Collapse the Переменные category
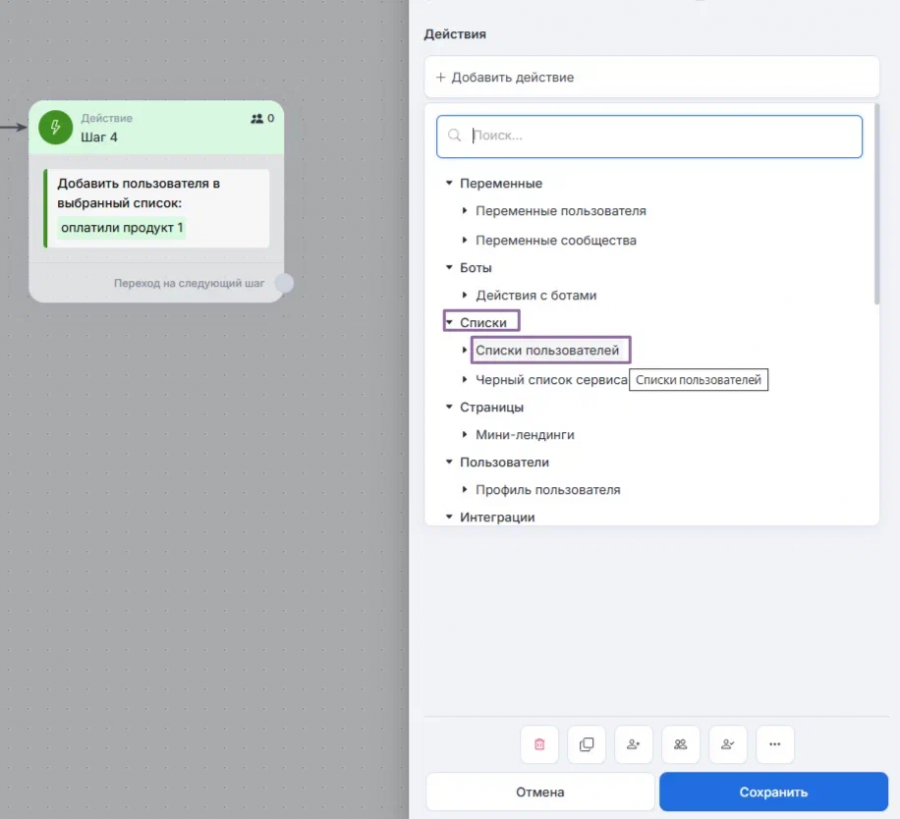 click(x=449, y=183)
